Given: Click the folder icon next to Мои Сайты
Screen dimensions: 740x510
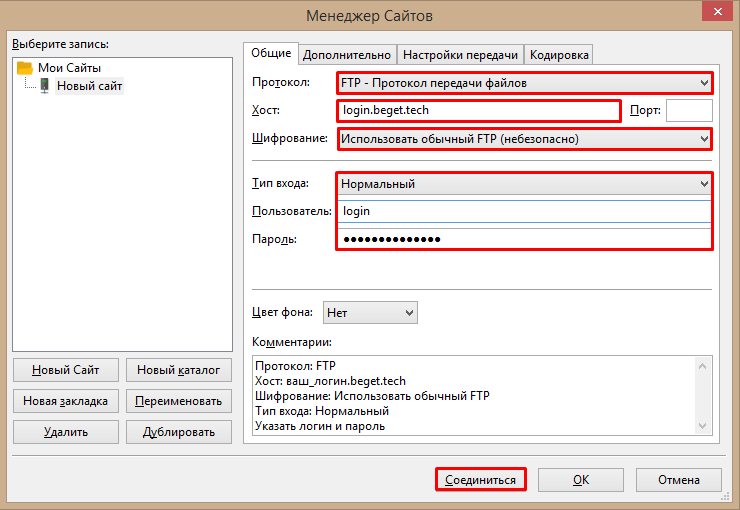Looking at the screenshot, I should [26, 68].
